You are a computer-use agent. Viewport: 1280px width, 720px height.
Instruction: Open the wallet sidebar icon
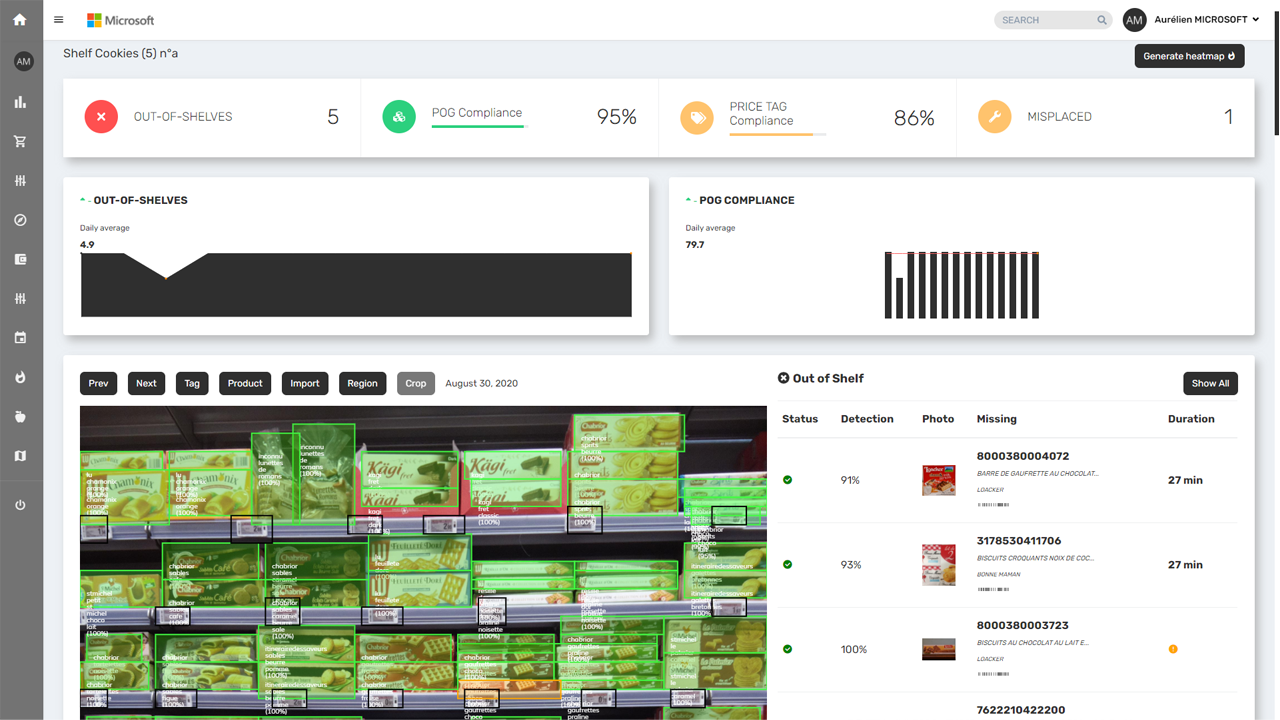[x=20, y=259]
